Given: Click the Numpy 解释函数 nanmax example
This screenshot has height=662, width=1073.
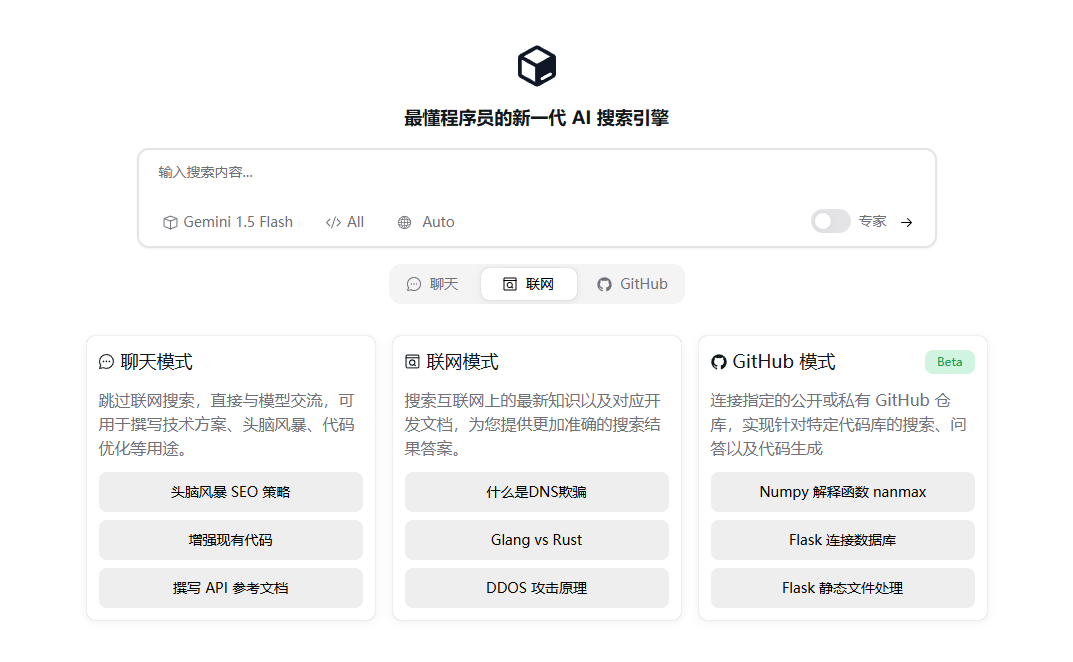Looking at the screenshot, I should [842, 492].
